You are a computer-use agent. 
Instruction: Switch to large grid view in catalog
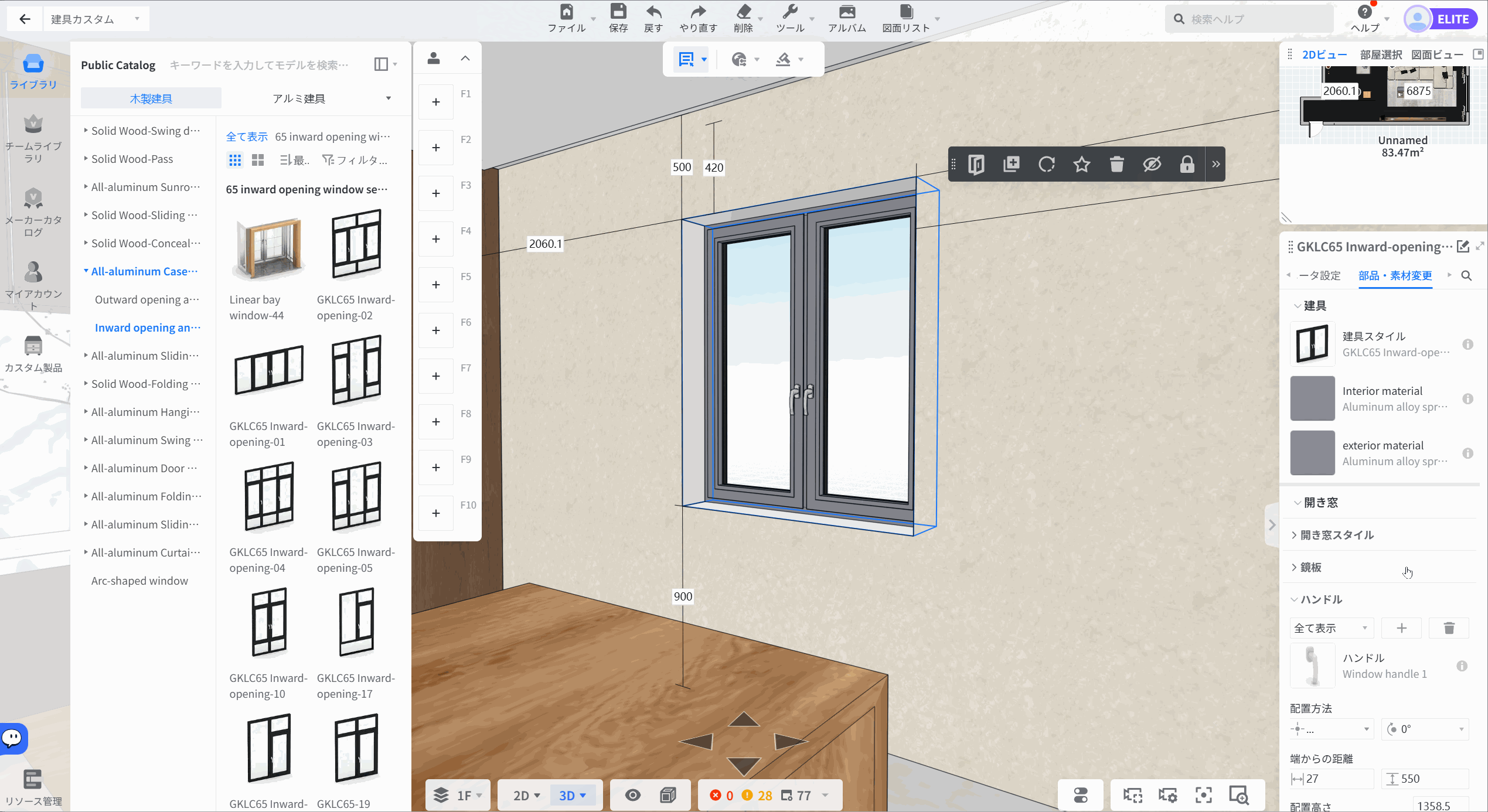coord(258,160)
